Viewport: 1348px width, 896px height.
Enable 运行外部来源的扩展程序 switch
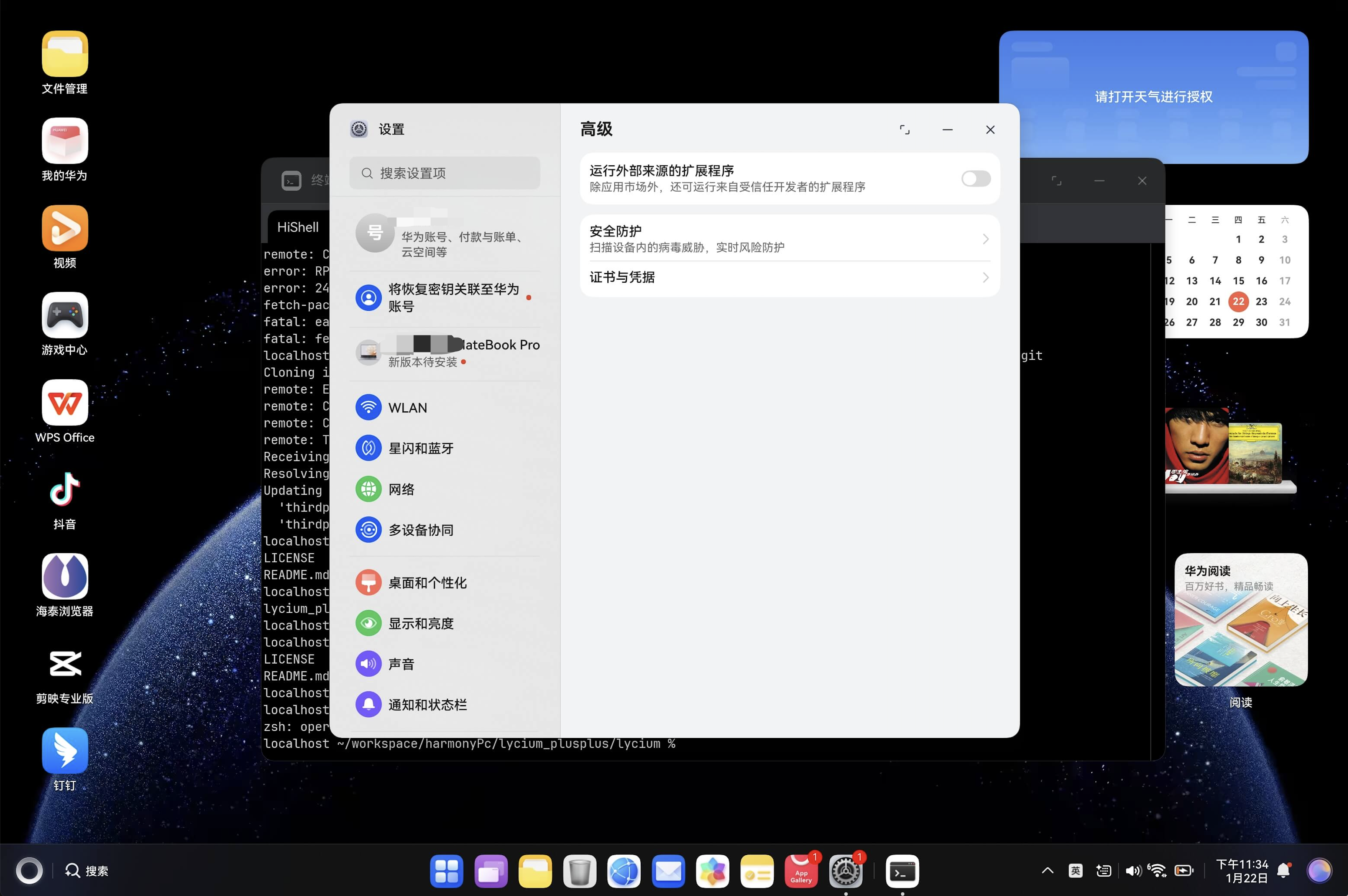975,178
